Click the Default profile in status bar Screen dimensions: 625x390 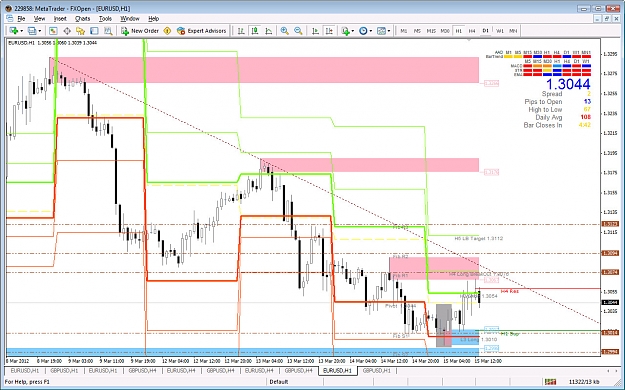[279, 382]
